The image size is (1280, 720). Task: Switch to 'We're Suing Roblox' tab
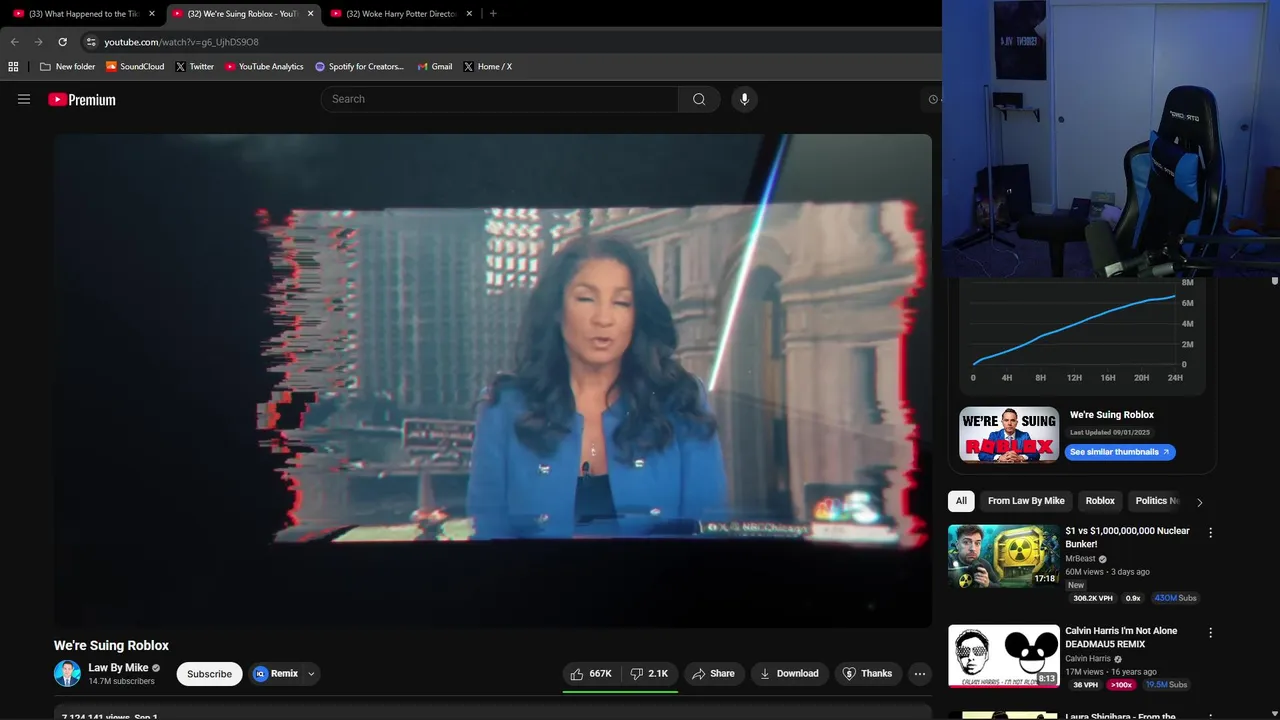pos(243,14)
